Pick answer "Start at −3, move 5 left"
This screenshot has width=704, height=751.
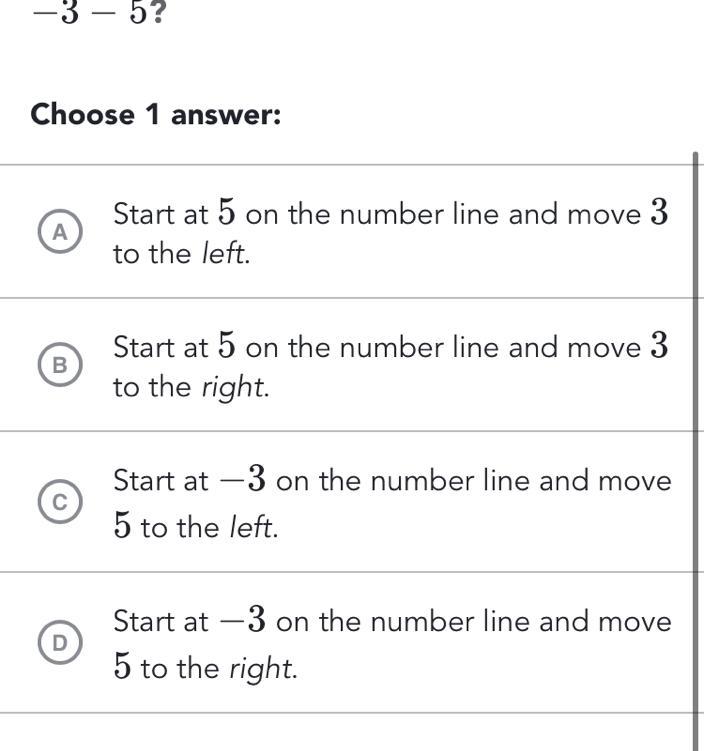tap(392, 504)
